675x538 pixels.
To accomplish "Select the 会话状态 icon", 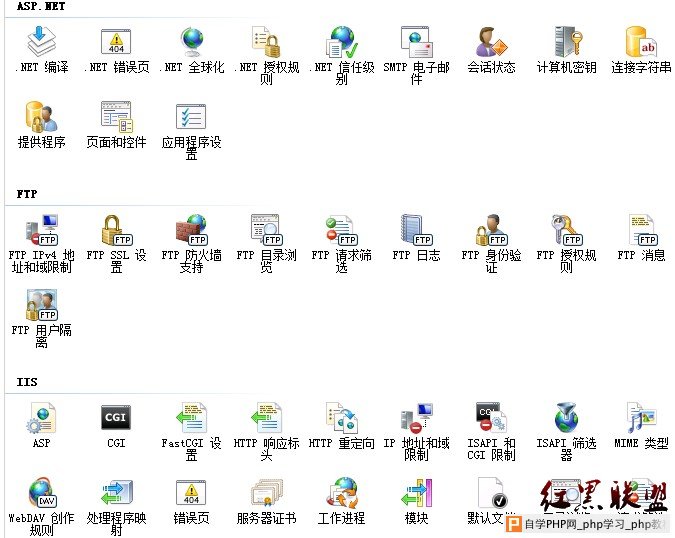I will click(x=491, y=41).
